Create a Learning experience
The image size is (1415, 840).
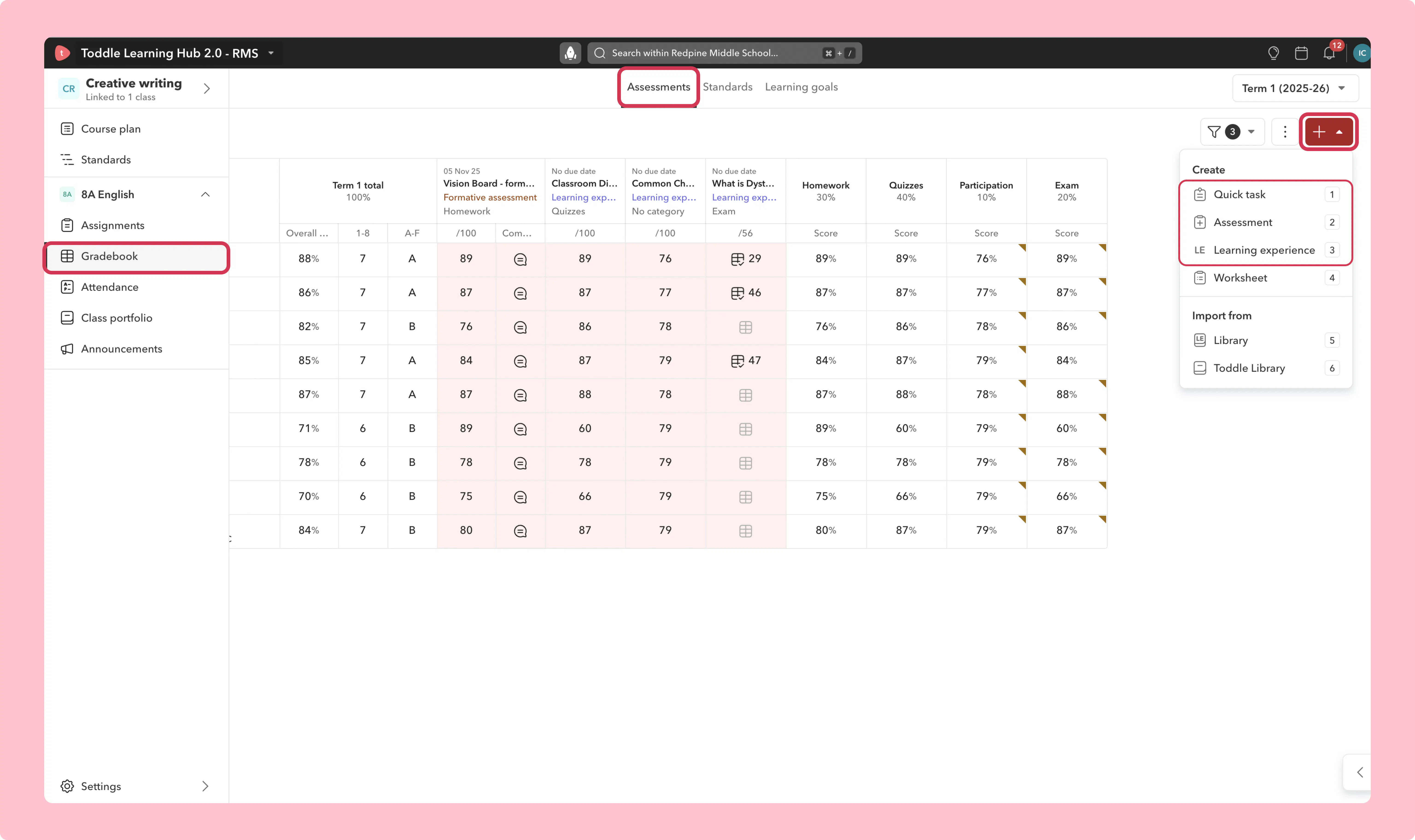(x=1266, y=250)
